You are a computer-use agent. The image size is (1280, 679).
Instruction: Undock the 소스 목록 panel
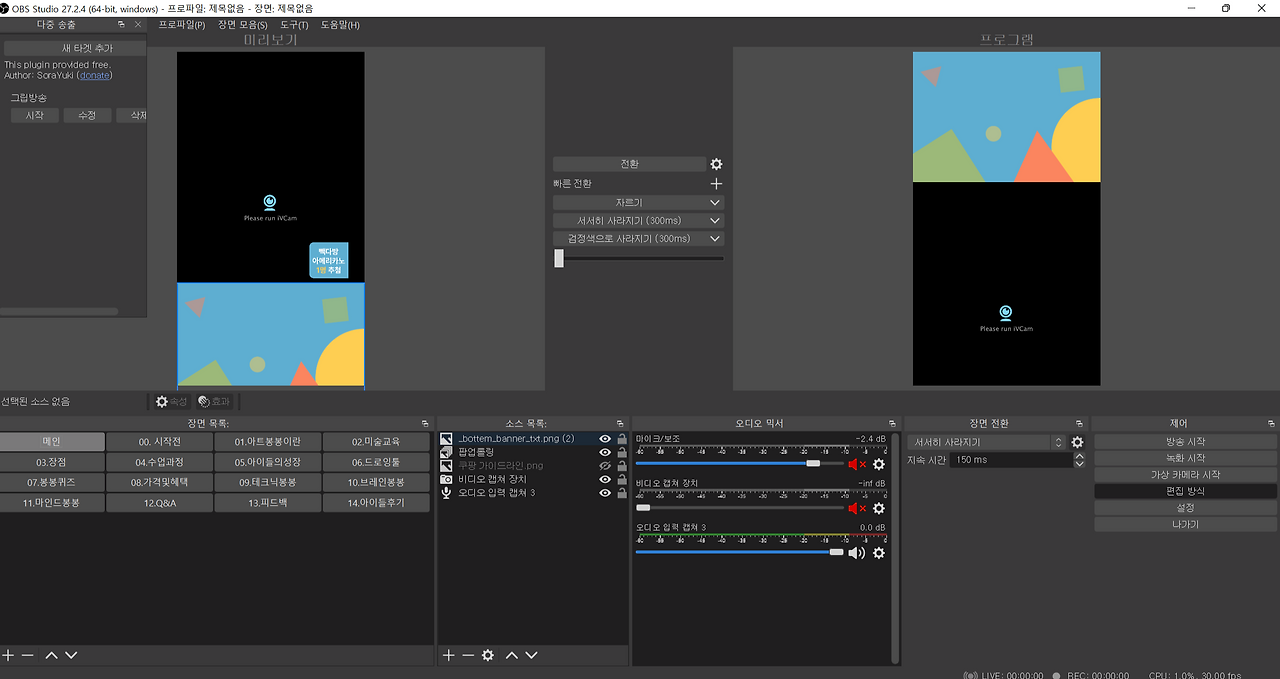(x=621, y=424)
